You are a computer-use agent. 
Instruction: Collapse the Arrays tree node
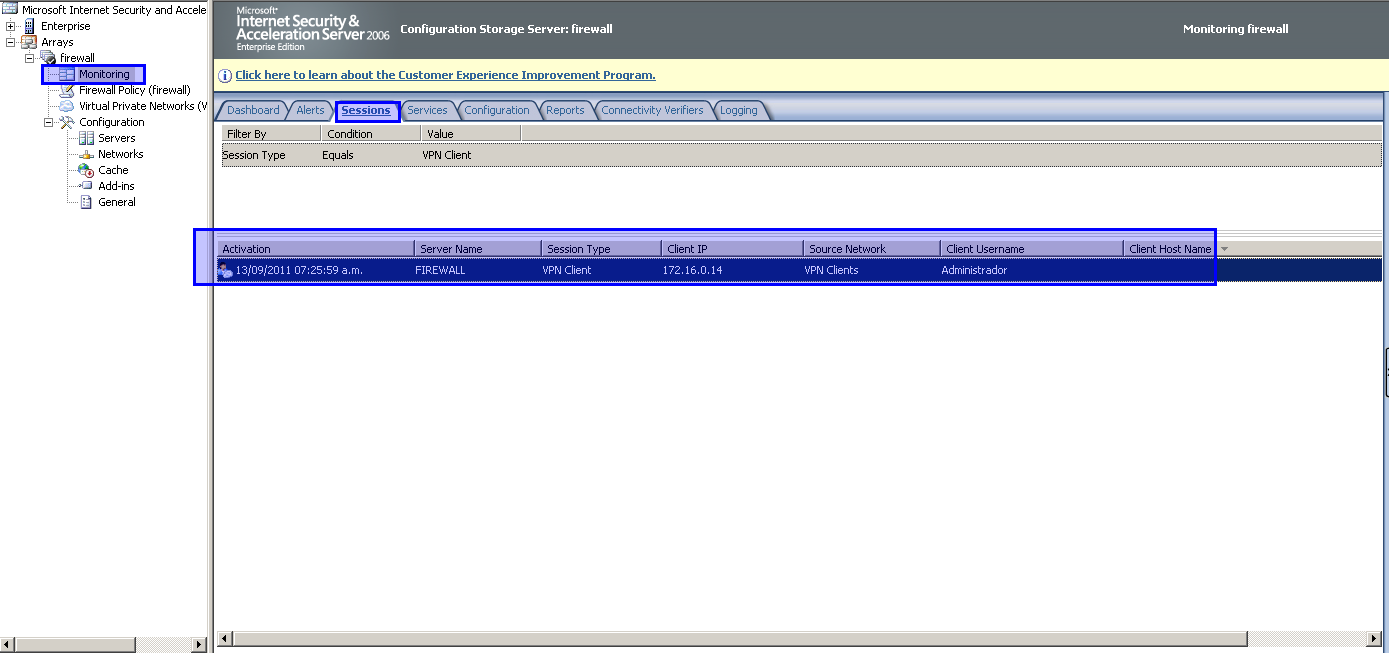click(x=11, y=42)
